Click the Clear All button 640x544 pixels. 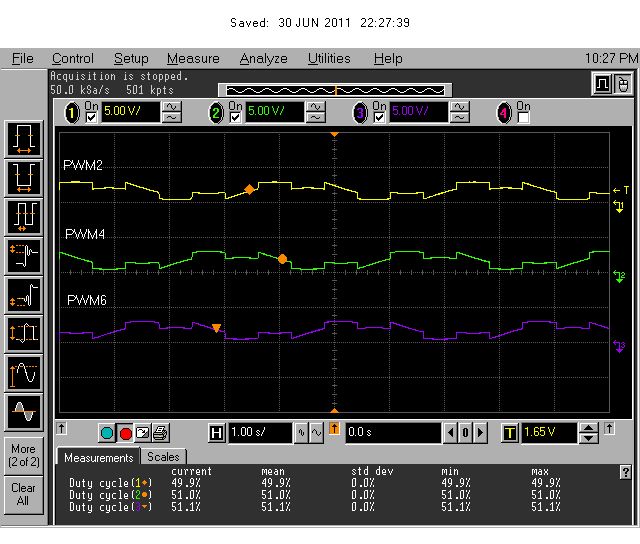(24, 494)
